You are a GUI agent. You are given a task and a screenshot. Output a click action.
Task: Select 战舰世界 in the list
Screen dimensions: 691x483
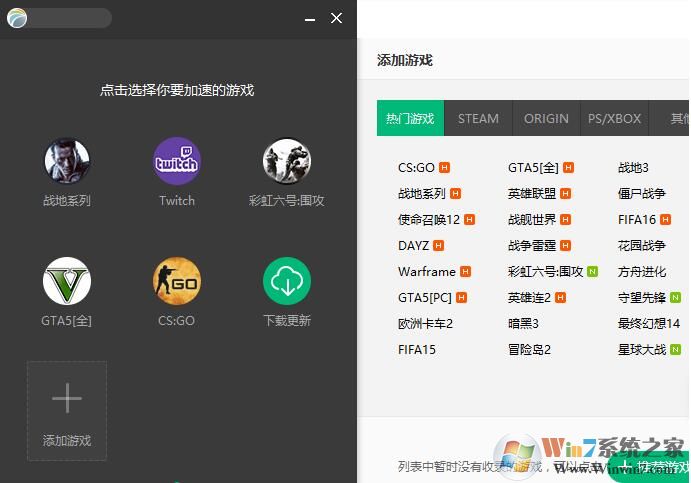532,219
